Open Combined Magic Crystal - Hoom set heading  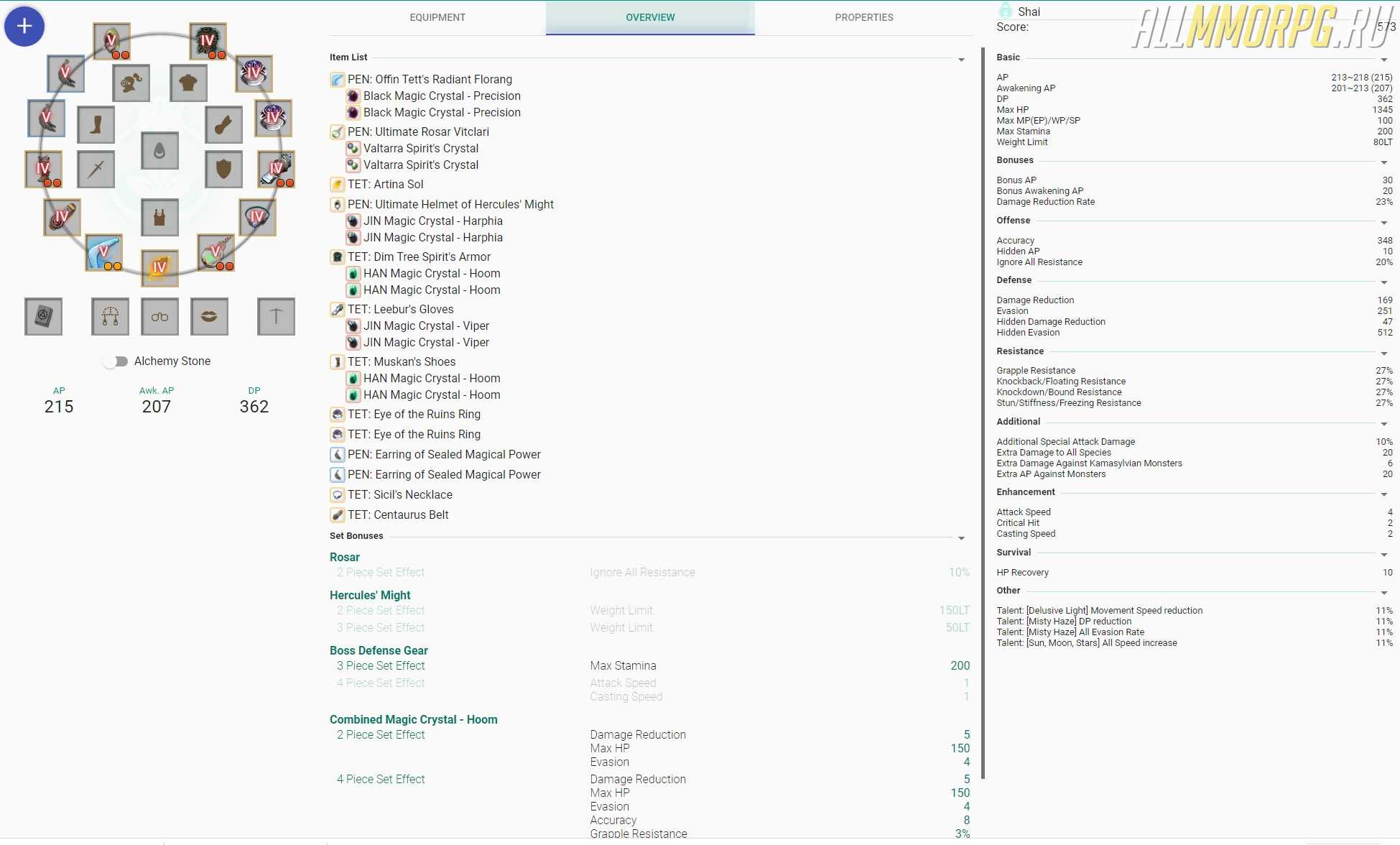[x=414, y=719]
